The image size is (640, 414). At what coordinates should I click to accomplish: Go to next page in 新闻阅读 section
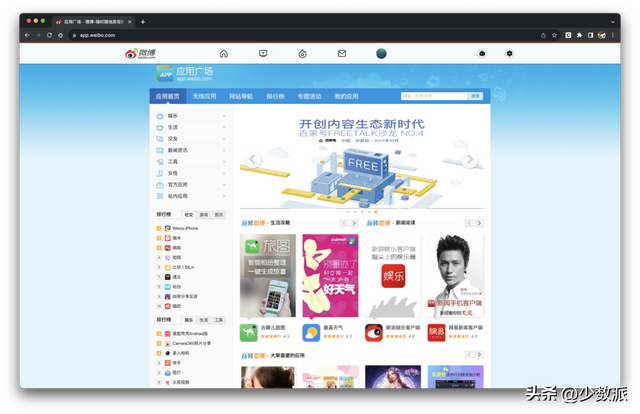[480, 223]
